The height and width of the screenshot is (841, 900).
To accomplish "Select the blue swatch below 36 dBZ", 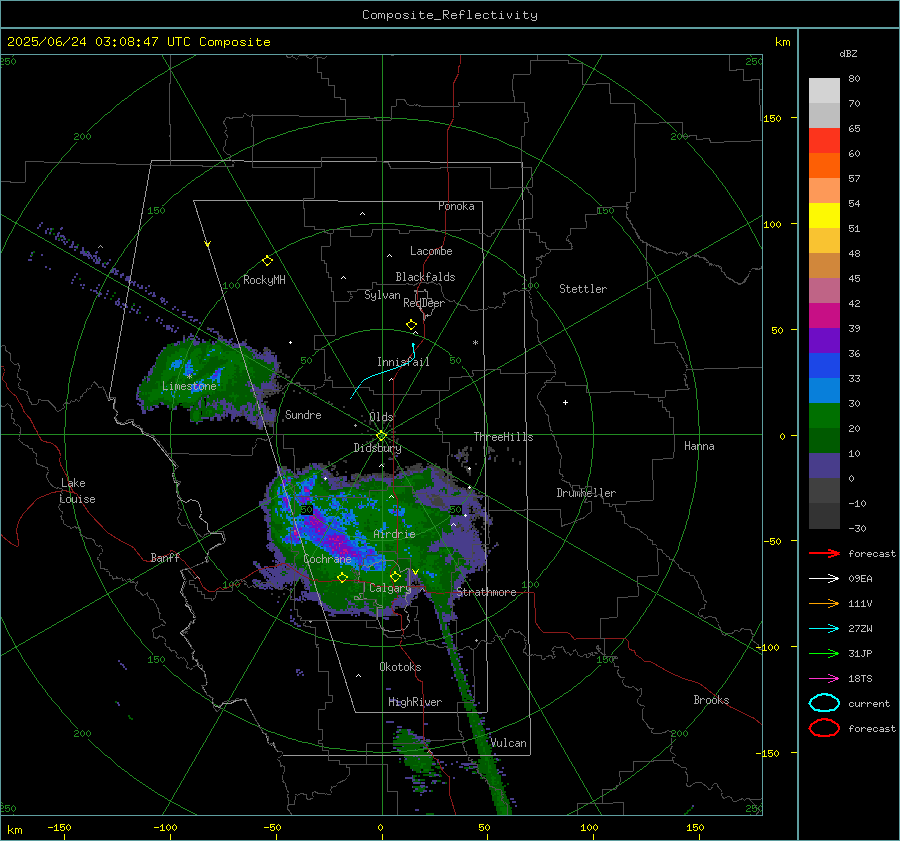I will [x=824, y=365].
